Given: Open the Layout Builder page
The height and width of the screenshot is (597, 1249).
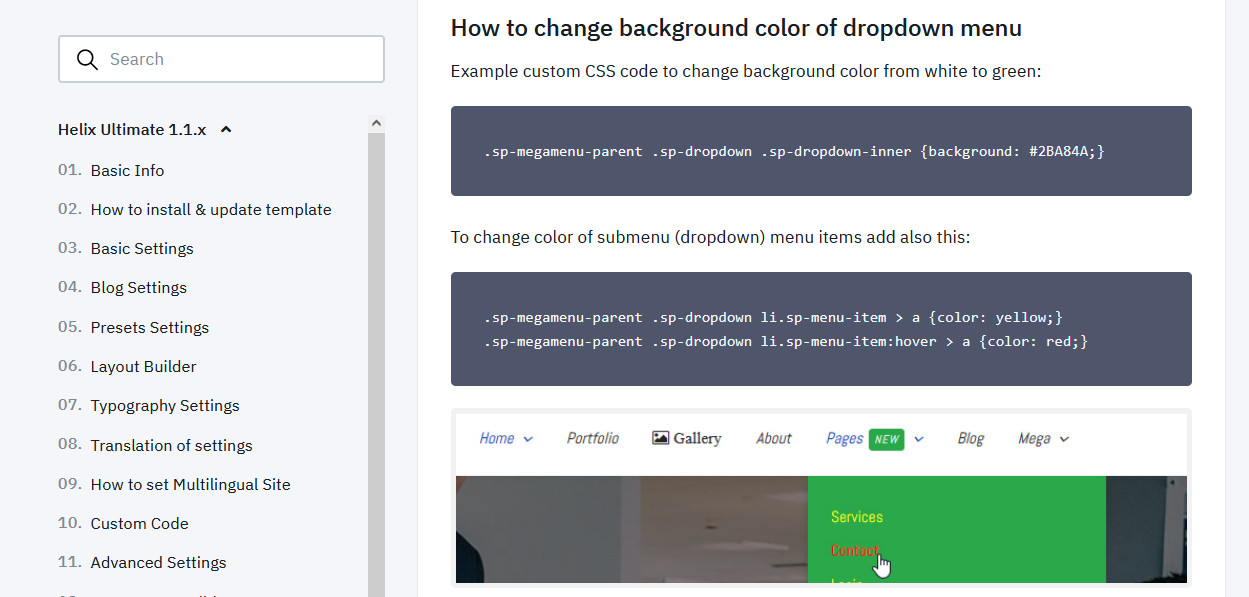Looking at the screenshot, I should [x=143, y=367].
